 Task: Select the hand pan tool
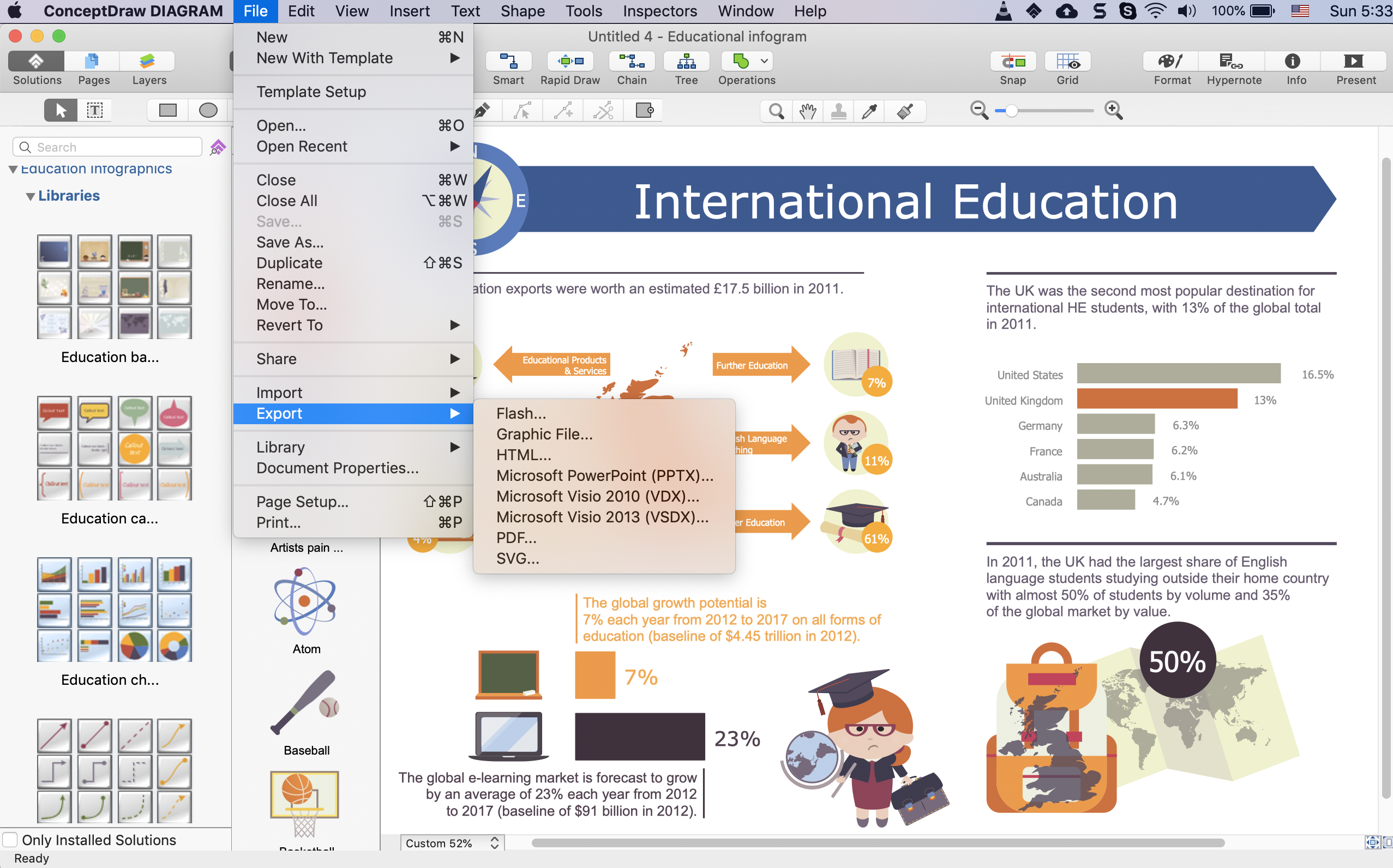tap(807, 111)
